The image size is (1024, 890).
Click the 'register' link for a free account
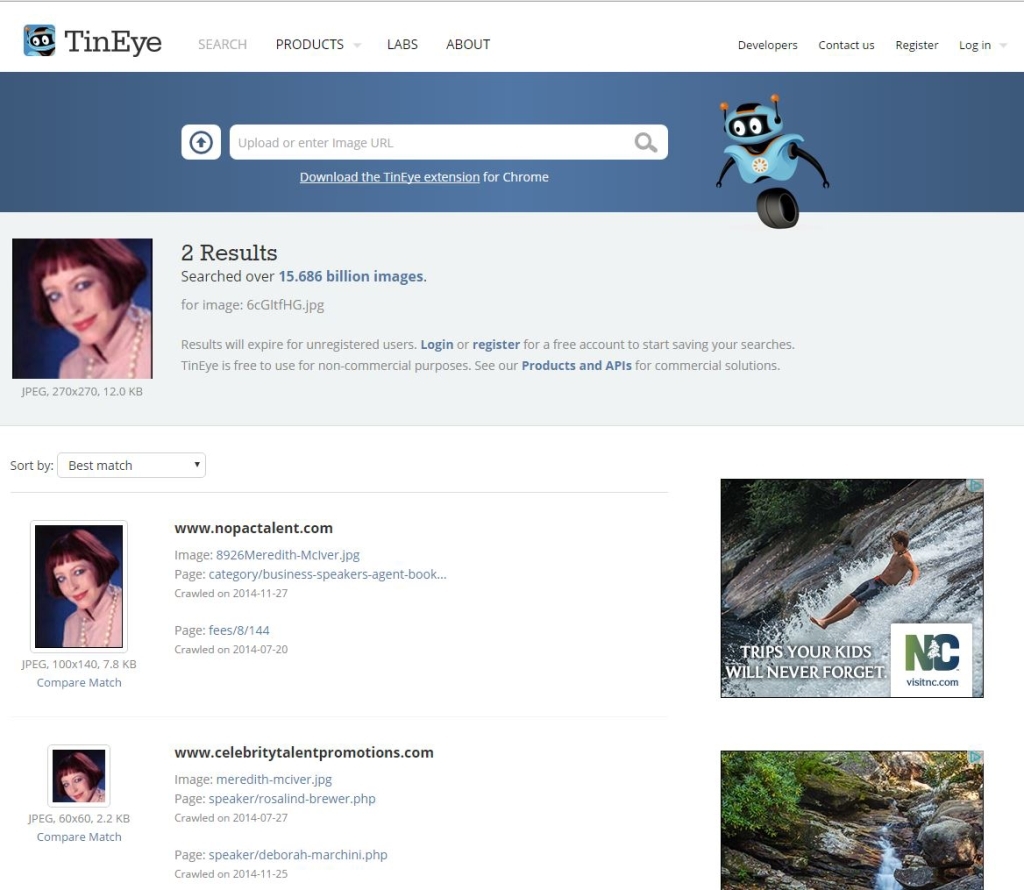coord(496,343)
